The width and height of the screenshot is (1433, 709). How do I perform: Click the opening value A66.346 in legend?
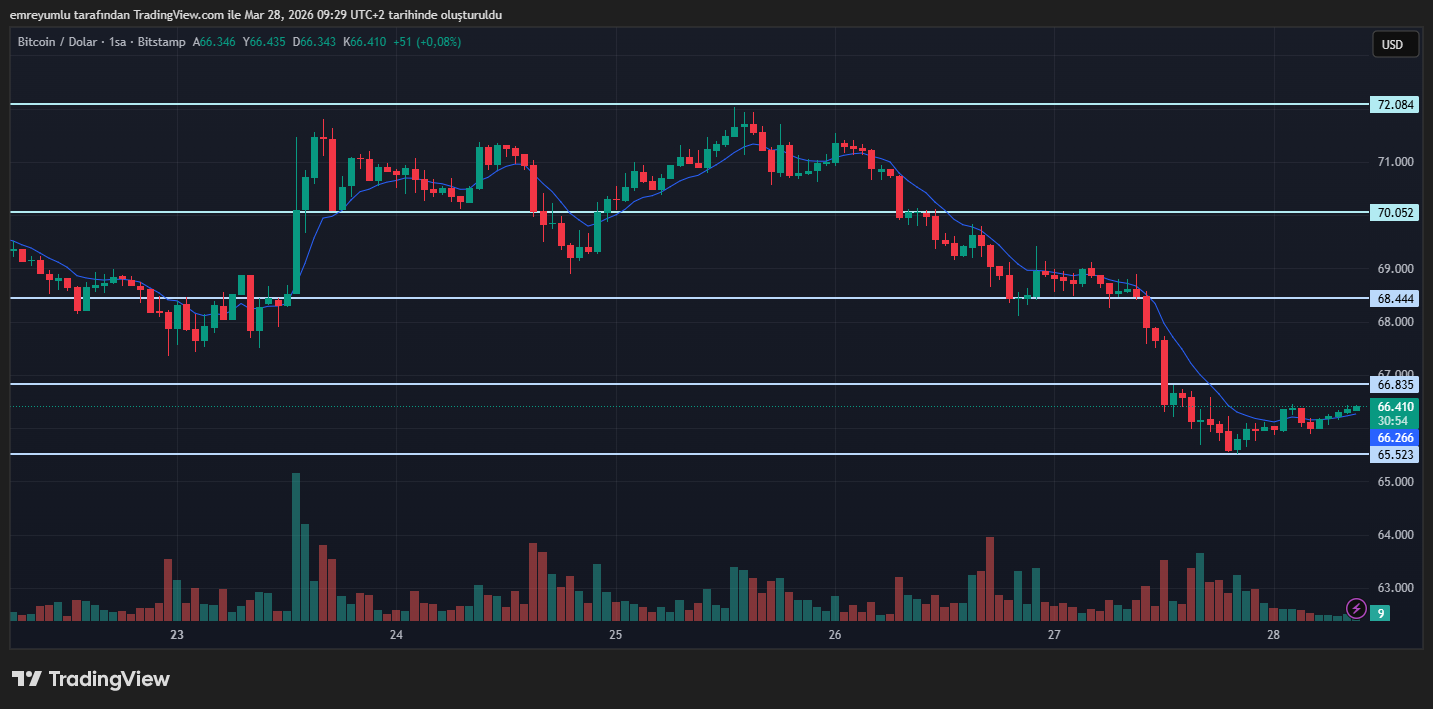click(x=215, y=42)
